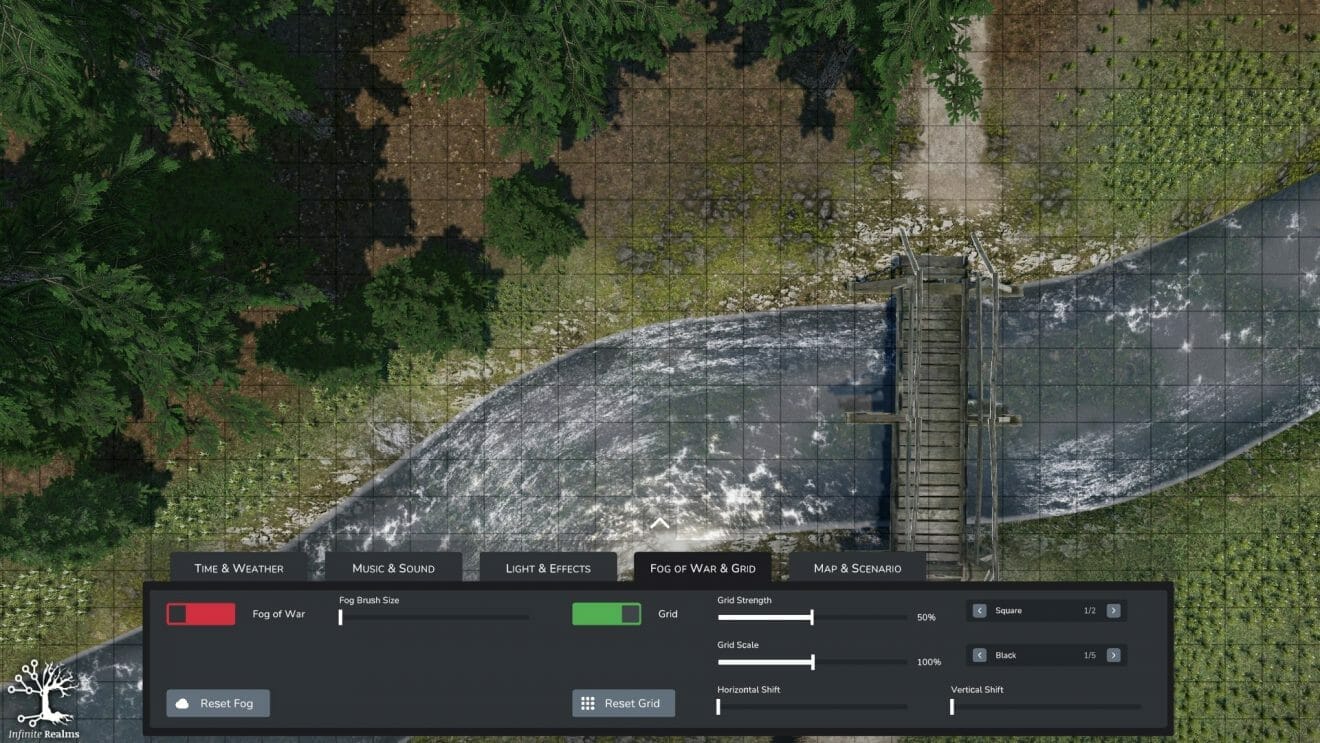The width and height of the screenshot is (1320, 743).
Task: Click the grid-dots icon on Reset Grid
Action: (x=589, y=703)
